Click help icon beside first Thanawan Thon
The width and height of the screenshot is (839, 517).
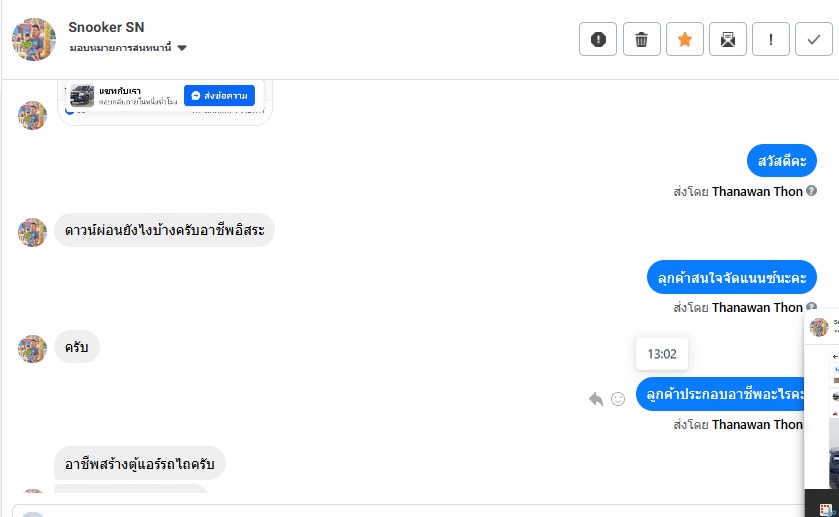[x=812, y=191]
